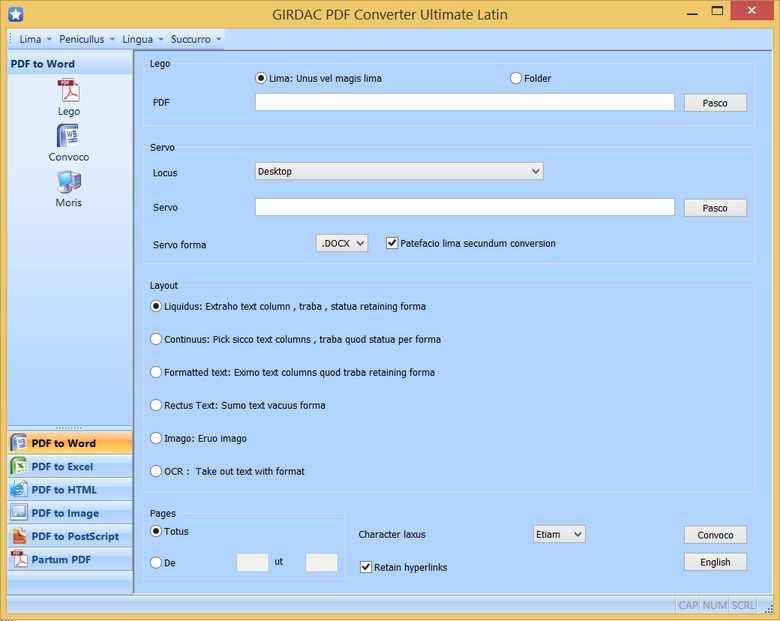Select Totus pages radio button

pos(156,531)
